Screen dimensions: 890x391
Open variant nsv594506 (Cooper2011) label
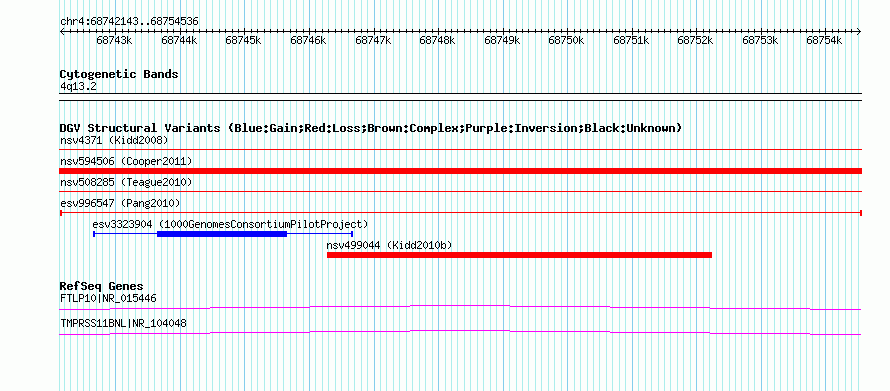point(126,162)
